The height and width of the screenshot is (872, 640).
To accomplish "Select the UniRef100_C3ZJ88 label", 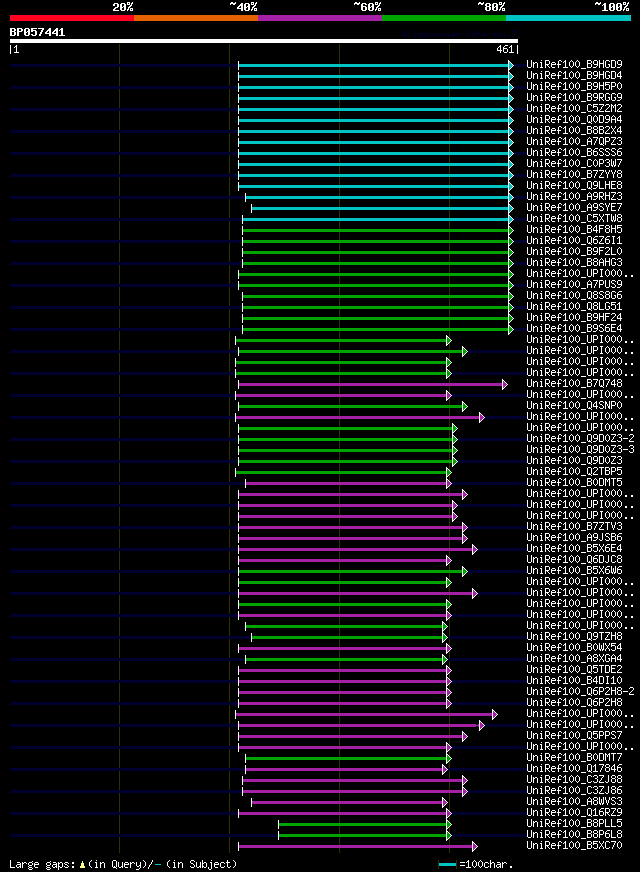I will 574,780.
